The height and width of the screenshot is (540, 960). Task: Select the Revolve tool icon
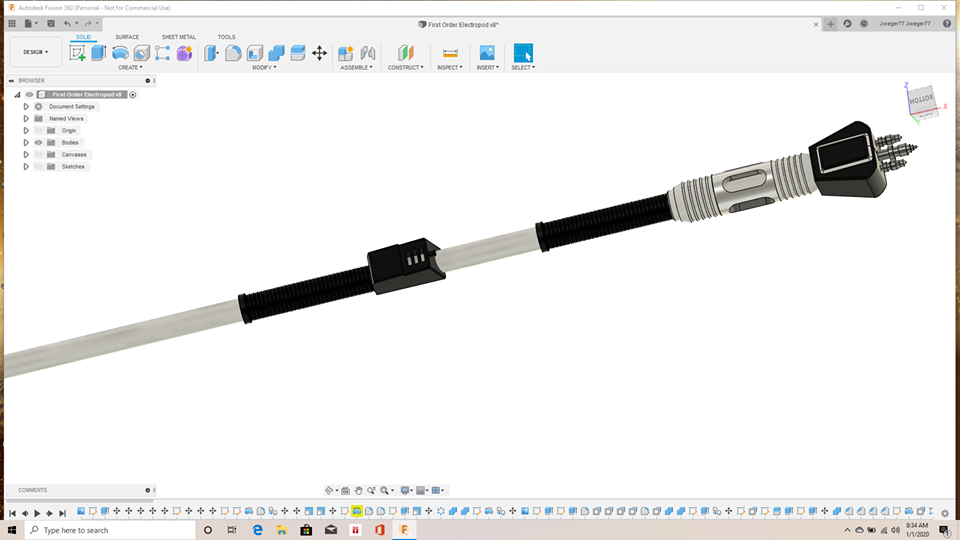120,53
